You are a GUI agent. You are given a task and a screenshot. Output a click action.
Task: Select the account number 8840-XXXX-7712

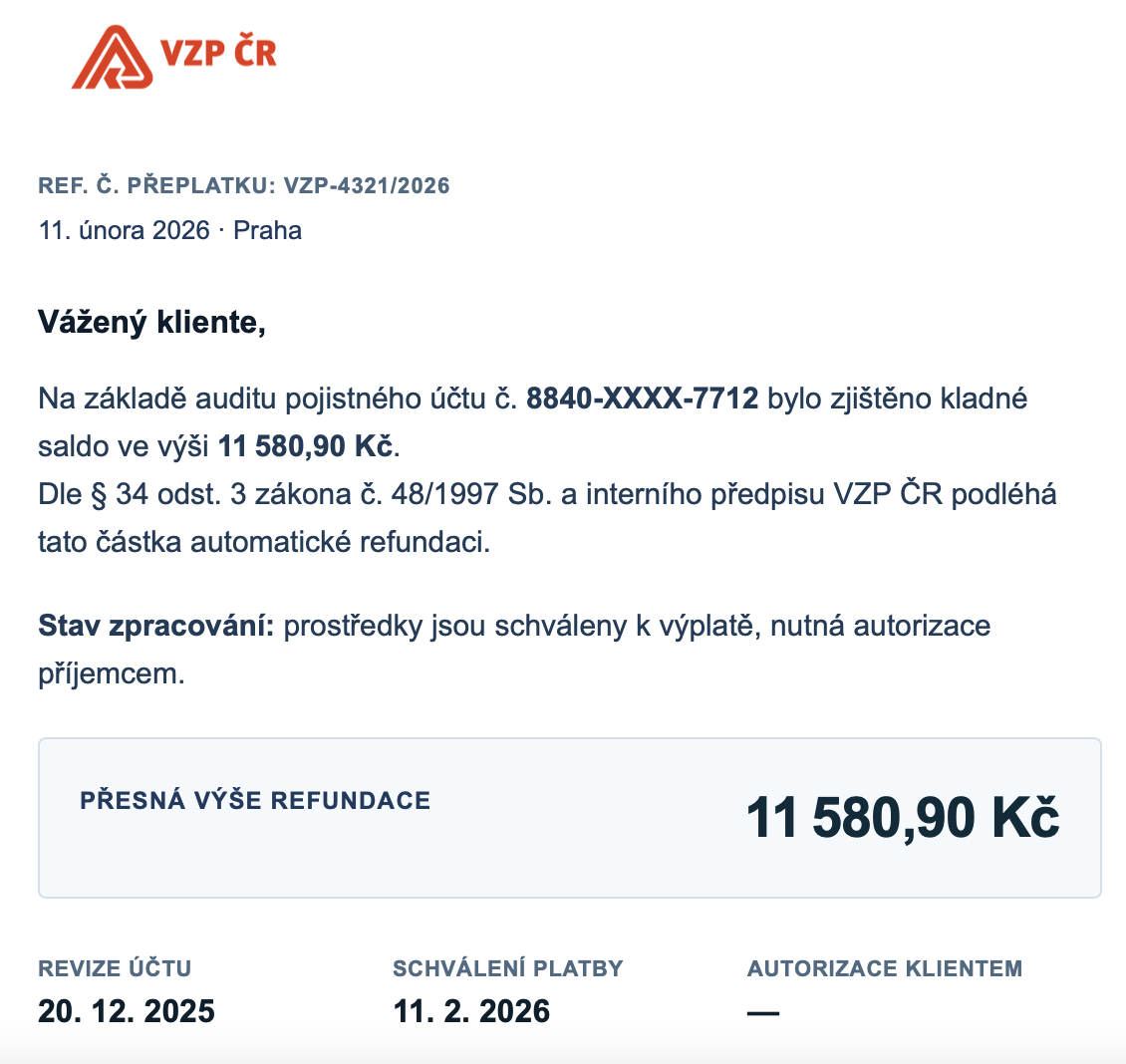point(642,399)
